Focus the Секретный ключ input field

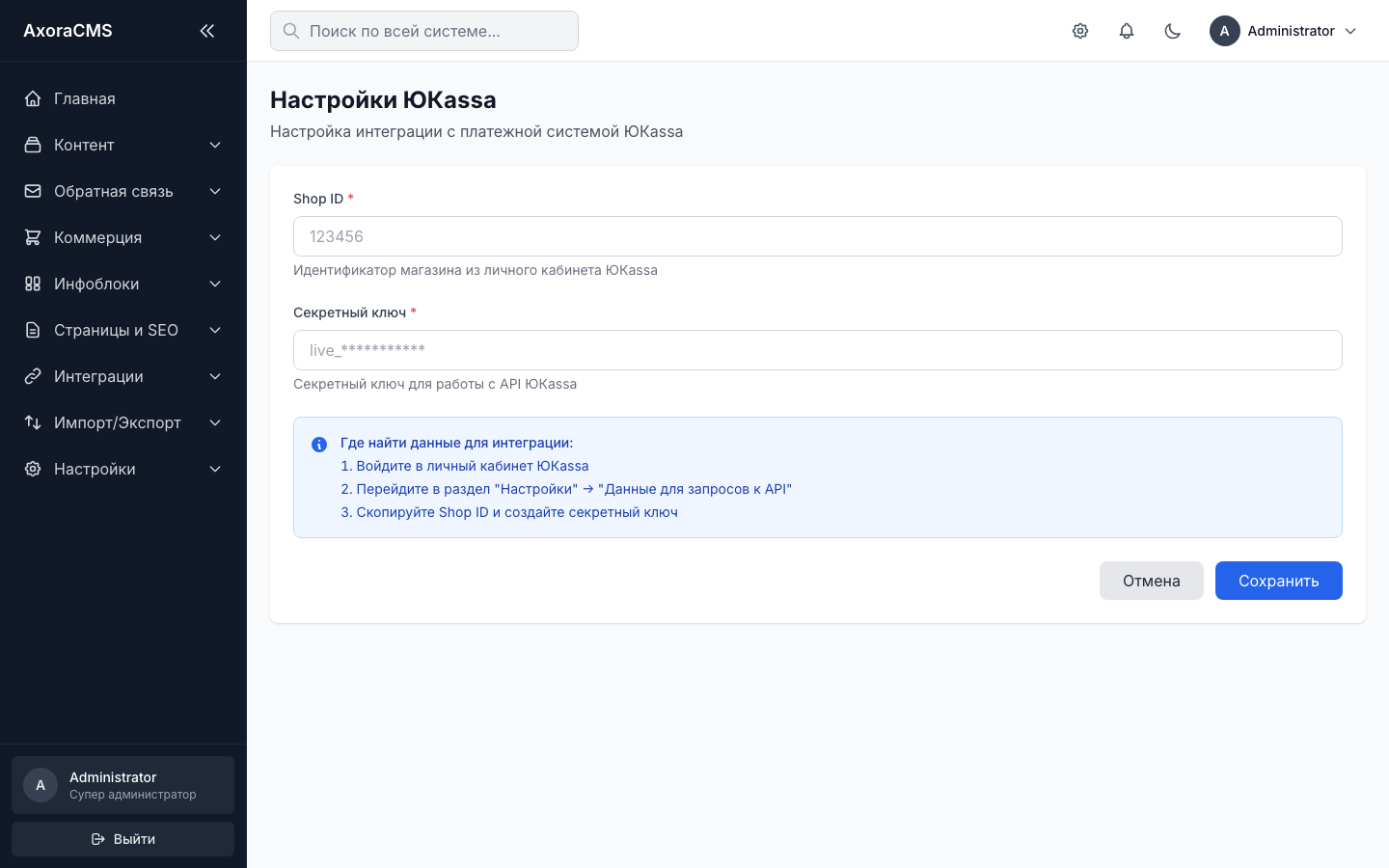(x=818, y=350)
